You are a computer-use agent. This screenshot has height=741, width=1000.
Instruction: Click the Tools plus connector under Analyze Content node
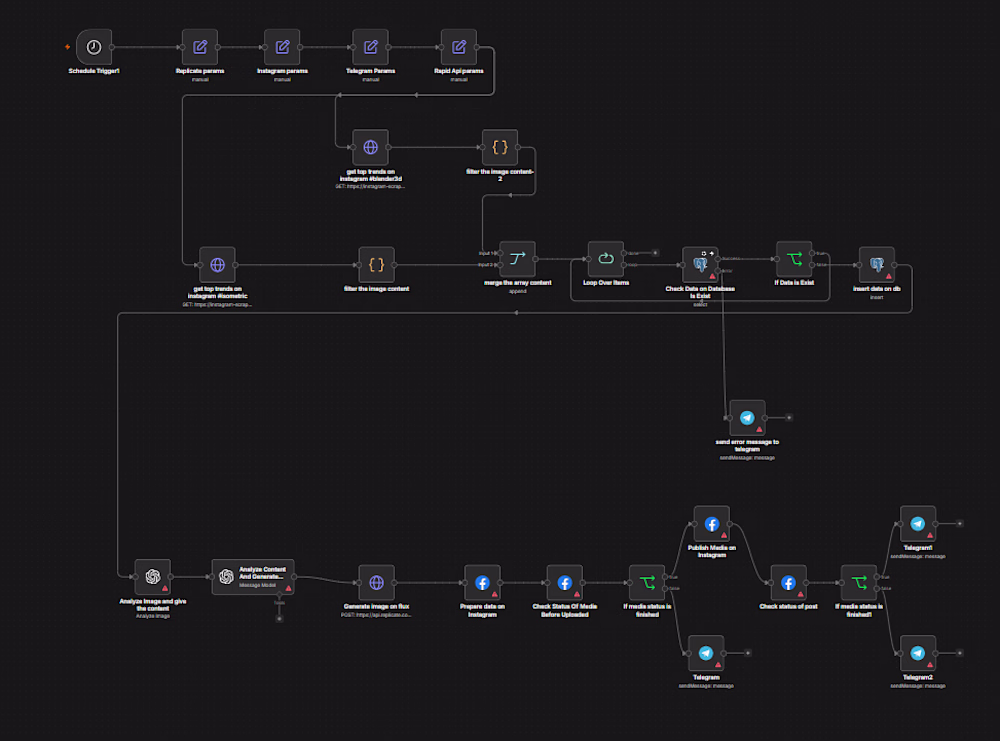click(279, 618)
